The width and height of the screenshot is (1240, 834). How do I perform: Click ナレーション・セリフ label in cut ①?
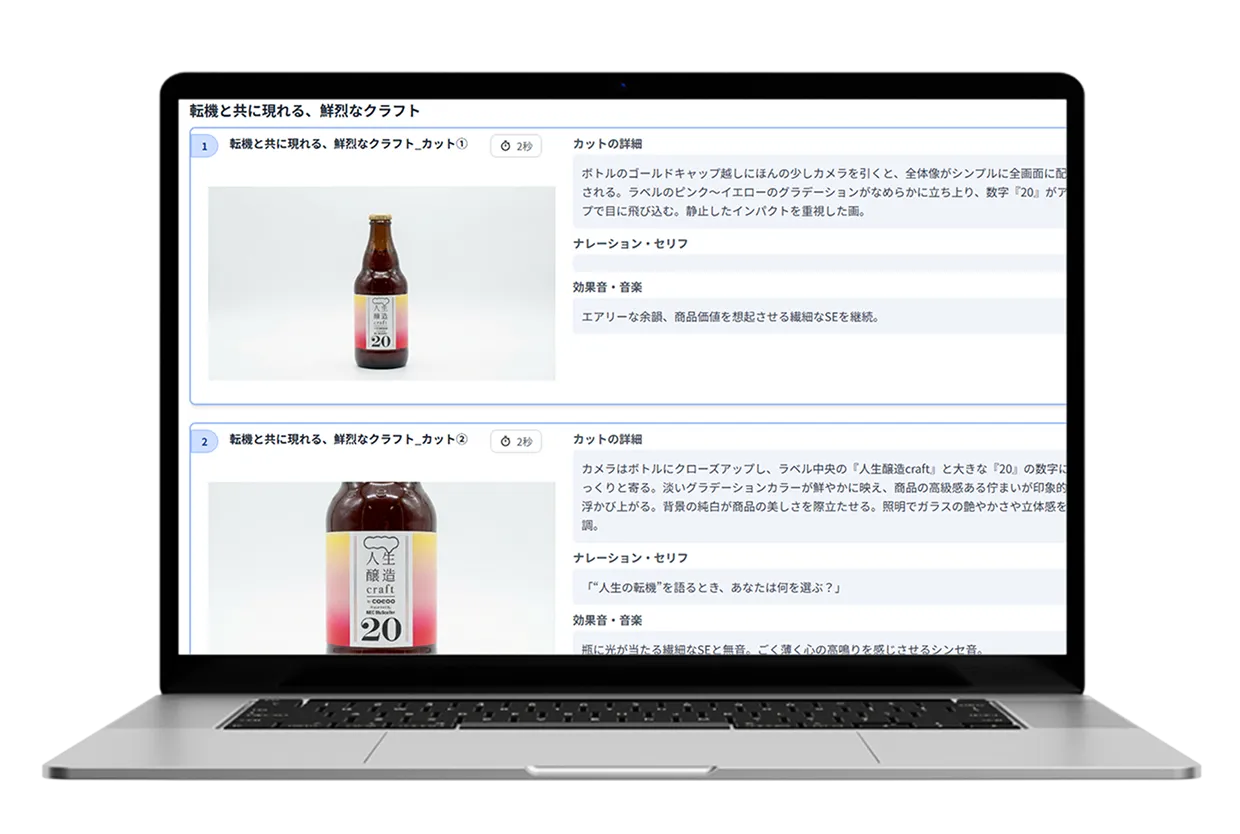pos(630,243)
